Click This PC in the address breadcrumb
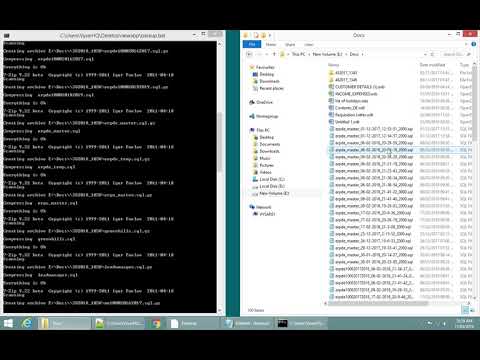Screen dimensions: 480x360 (x=298, y=54)
